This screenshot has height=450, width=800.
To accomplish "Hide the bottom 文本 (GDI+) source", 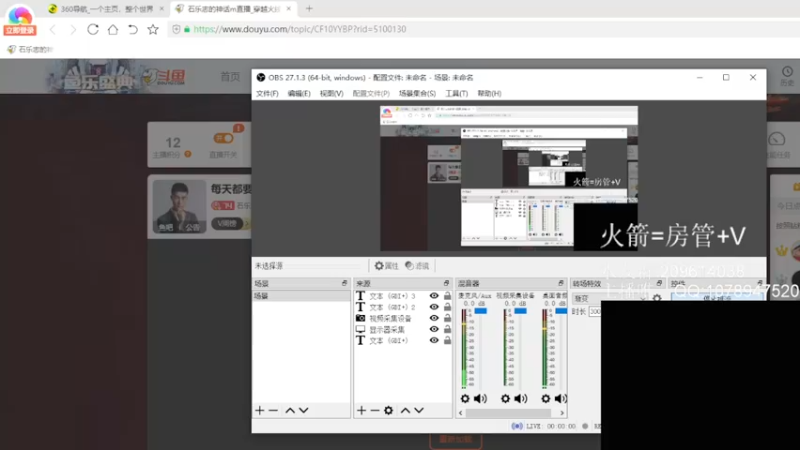I will tap(434, 341).
